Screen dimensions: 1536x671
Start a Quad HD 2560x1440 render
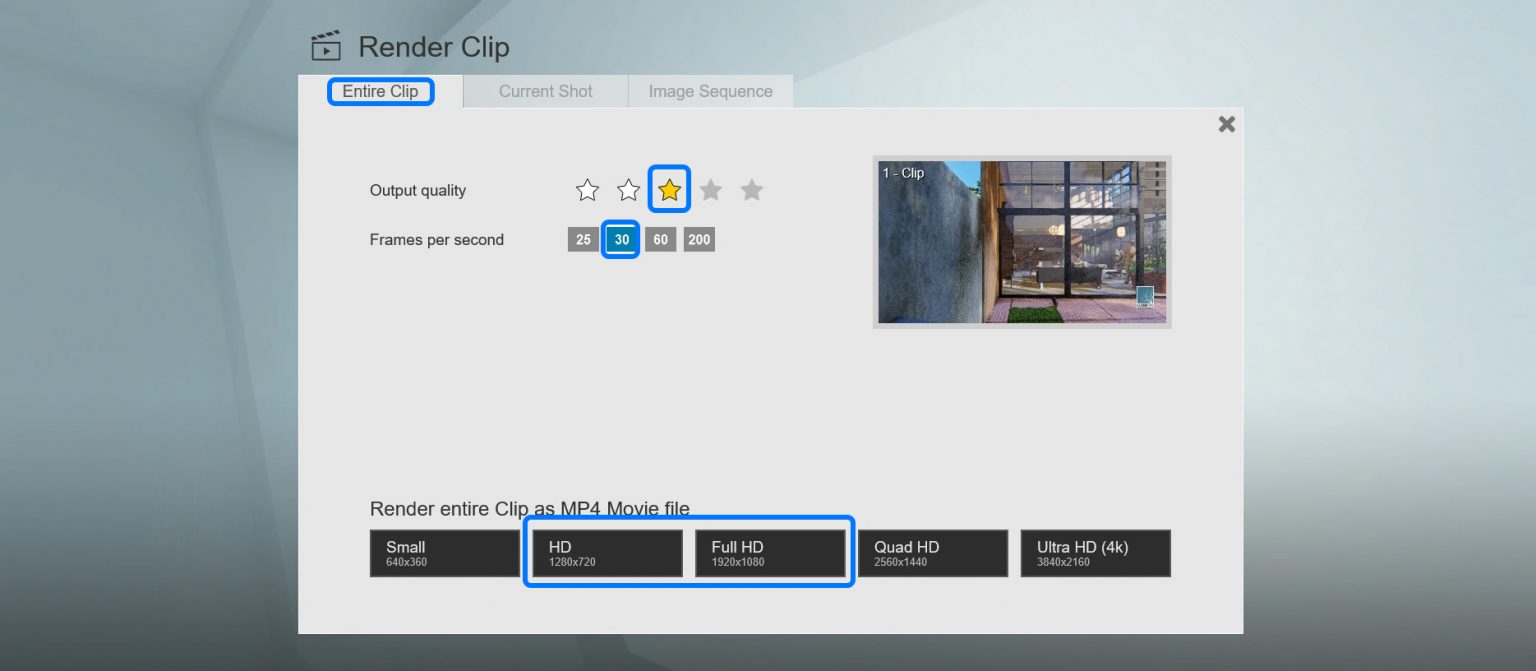point(932,553)
